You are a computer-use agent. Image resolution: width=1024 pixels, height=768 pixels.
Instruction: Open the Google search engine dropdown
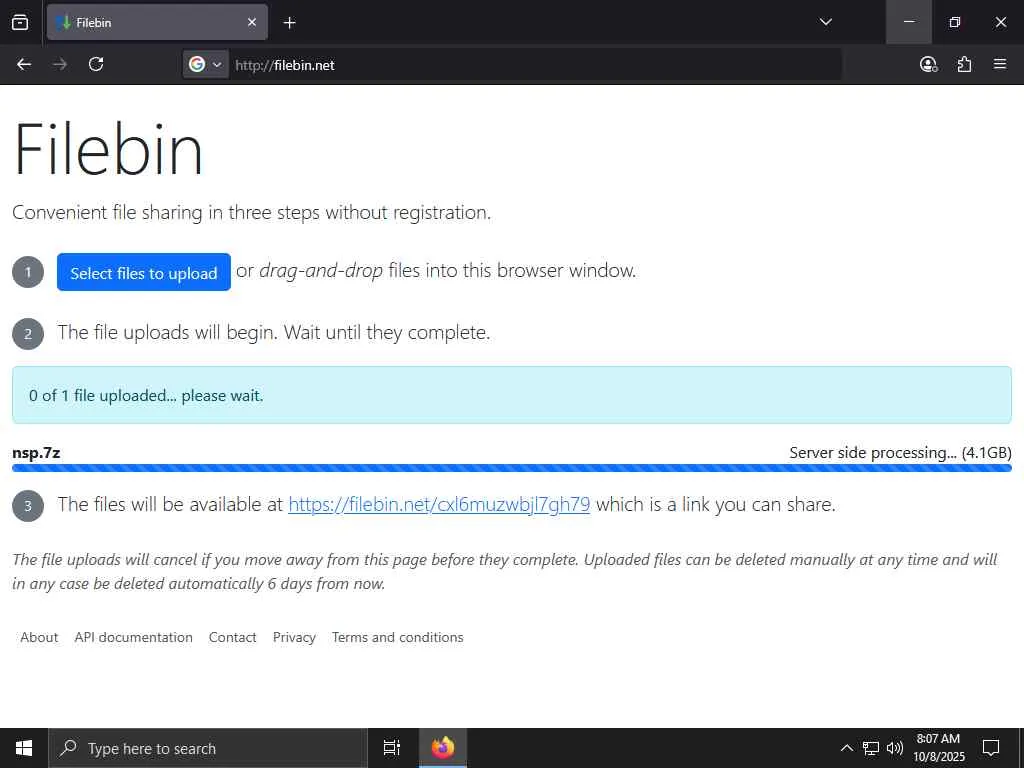[x=205, y=64]
